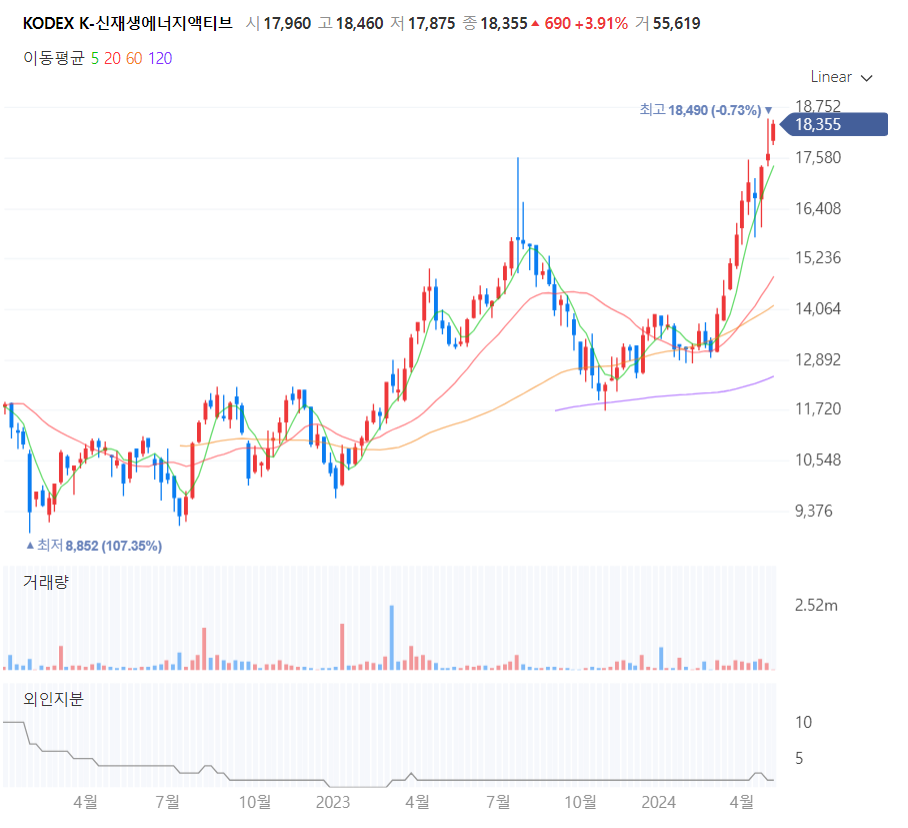Click the 2024 label on time axis

click(658, 802)
